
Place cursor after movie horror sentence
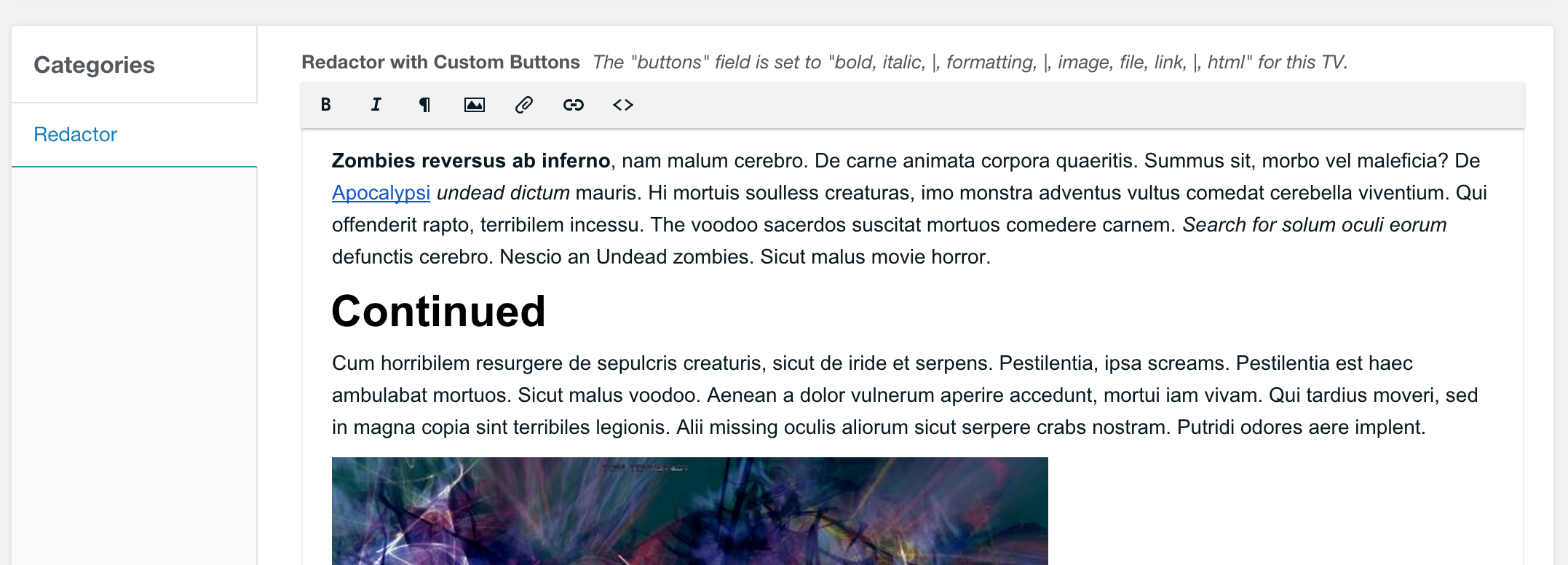point(992,257)
